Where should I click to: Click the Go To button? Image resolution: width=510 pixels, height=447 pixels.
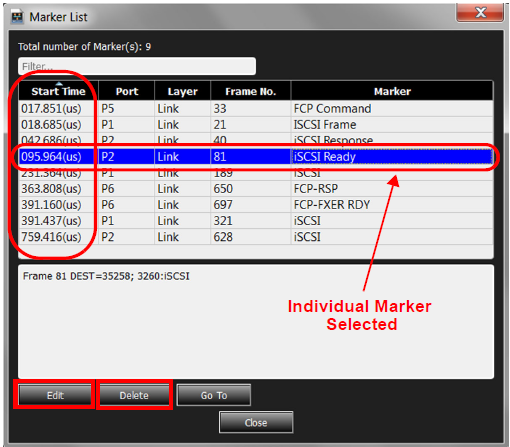214,395
